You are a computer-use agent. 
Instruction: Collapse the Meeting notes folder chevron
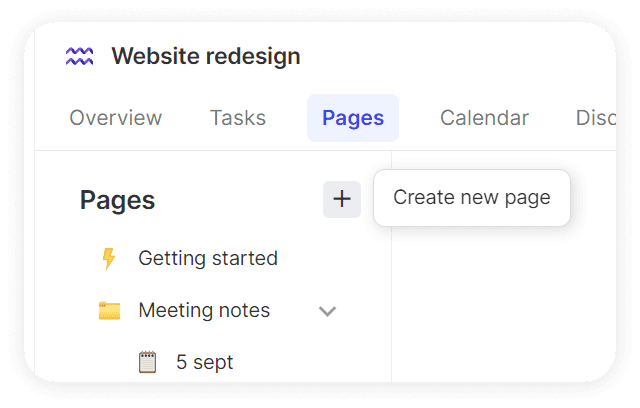point(327,311)
